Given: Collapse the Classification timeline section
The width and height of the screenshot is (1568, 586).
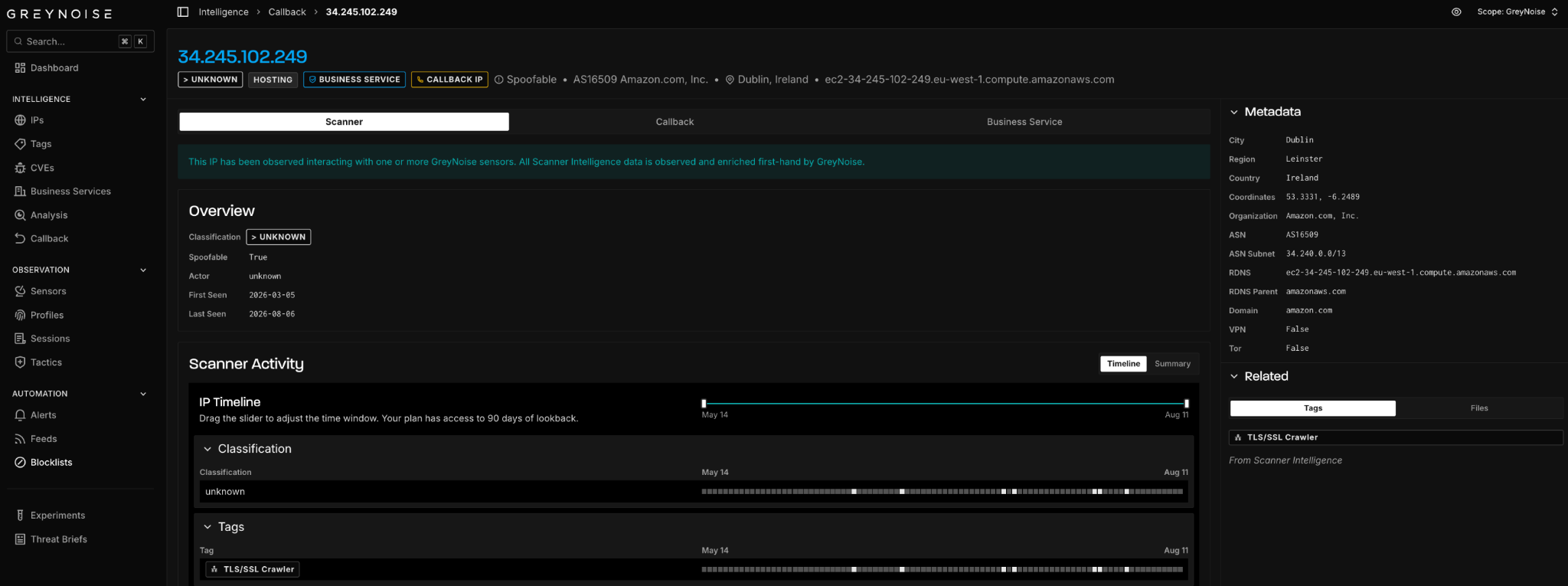Looking at the screenshot, I should [x=207, y=449].
